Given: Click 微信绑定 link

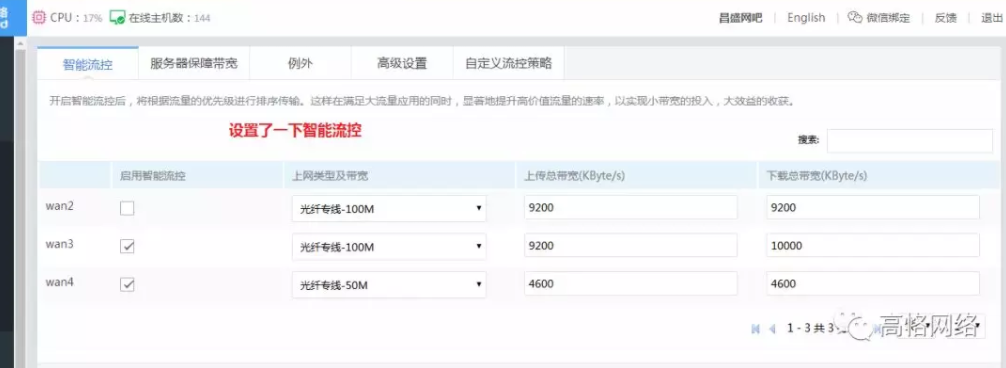Looking at the screenshot, I should pyautogui.click(x=888, y=18).
